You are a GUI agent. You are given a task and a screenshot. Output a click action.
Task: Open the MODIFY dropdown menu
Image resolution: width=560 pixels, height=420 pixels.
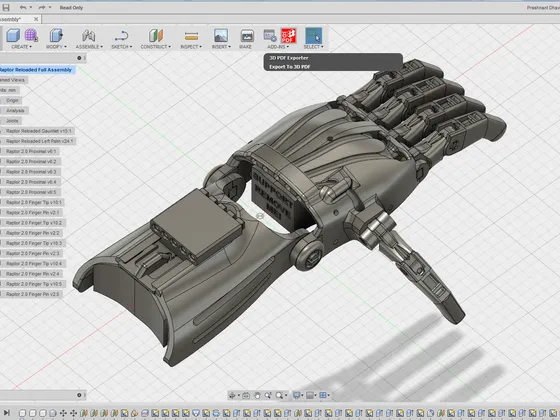56,47
